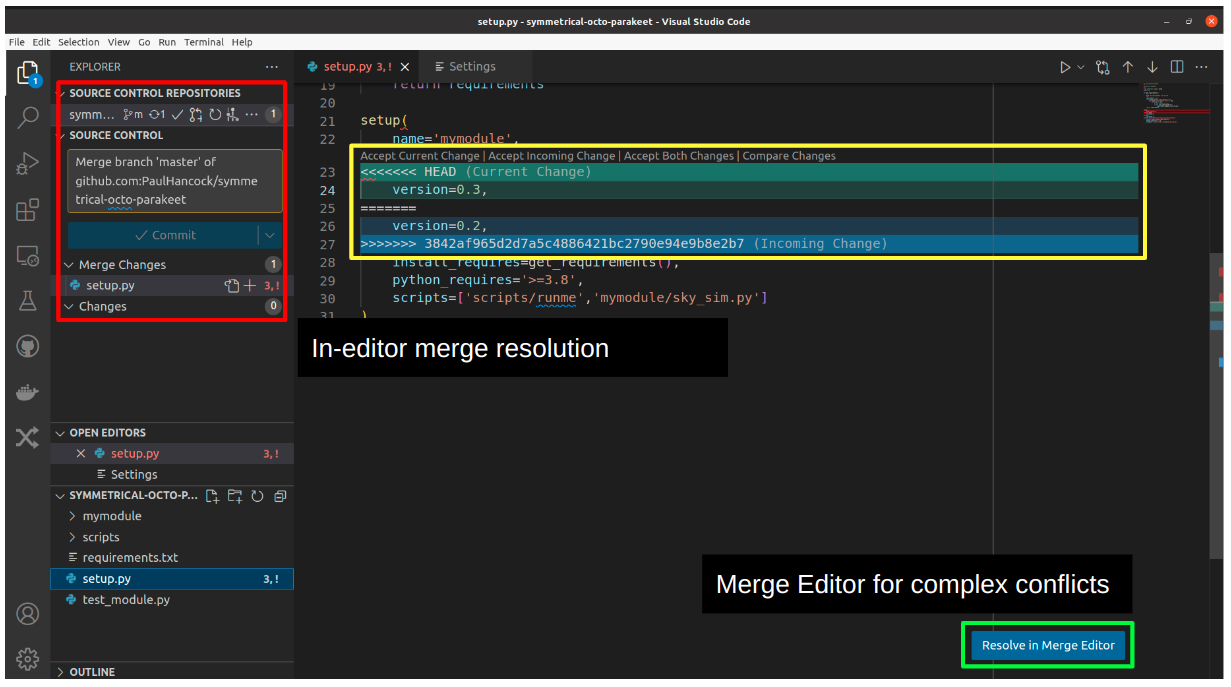Click the Resolve in Merge Editor button

coord(1047,645)
